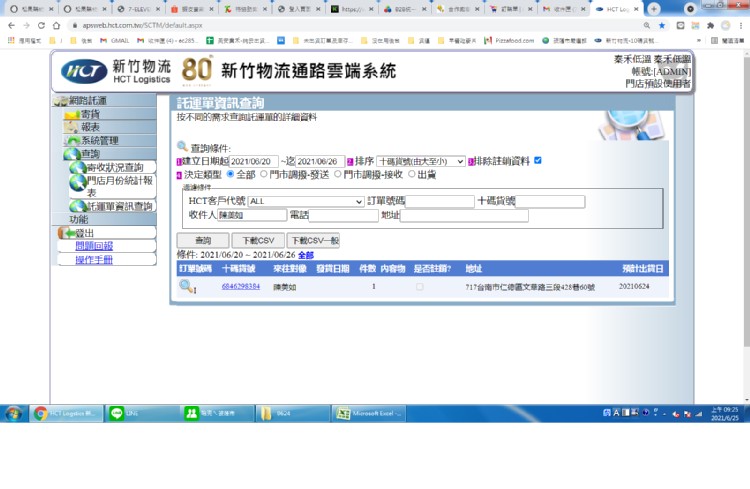Click the 十碼貨號 input field
This screenshot has width=750, height=489.
pyautogui.click(x=550, y=201)
